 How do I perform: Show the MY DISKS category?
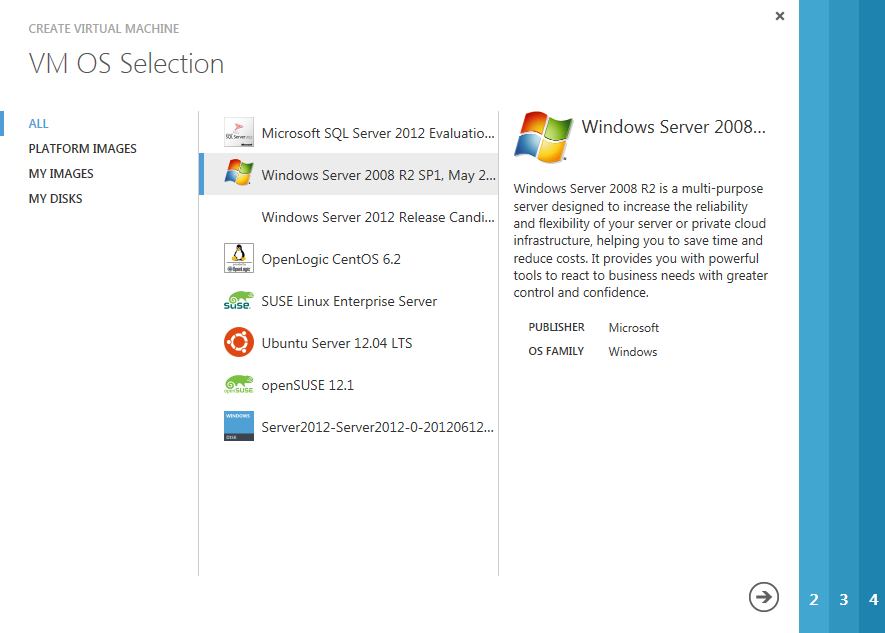(x=56, y=199)
